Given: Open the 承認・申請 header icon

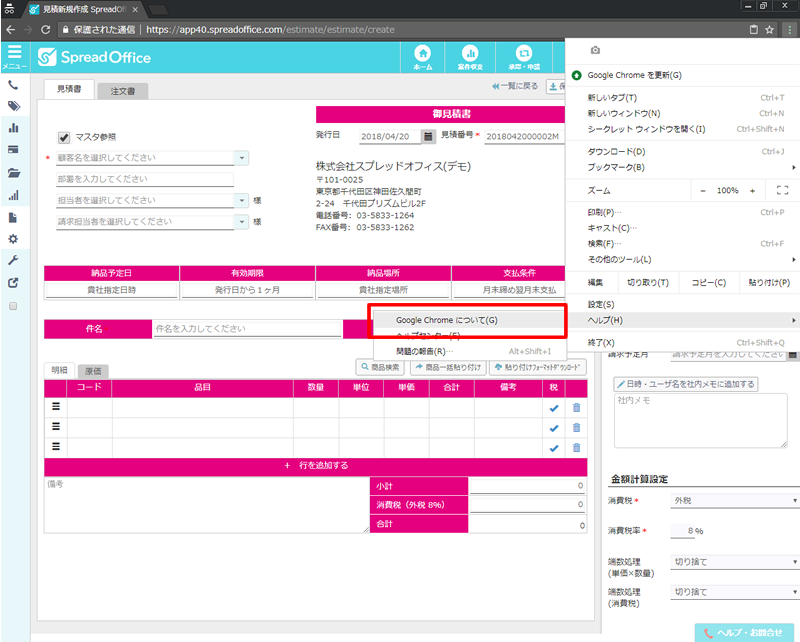Looking at the screenshot, I should pos(524,57).
